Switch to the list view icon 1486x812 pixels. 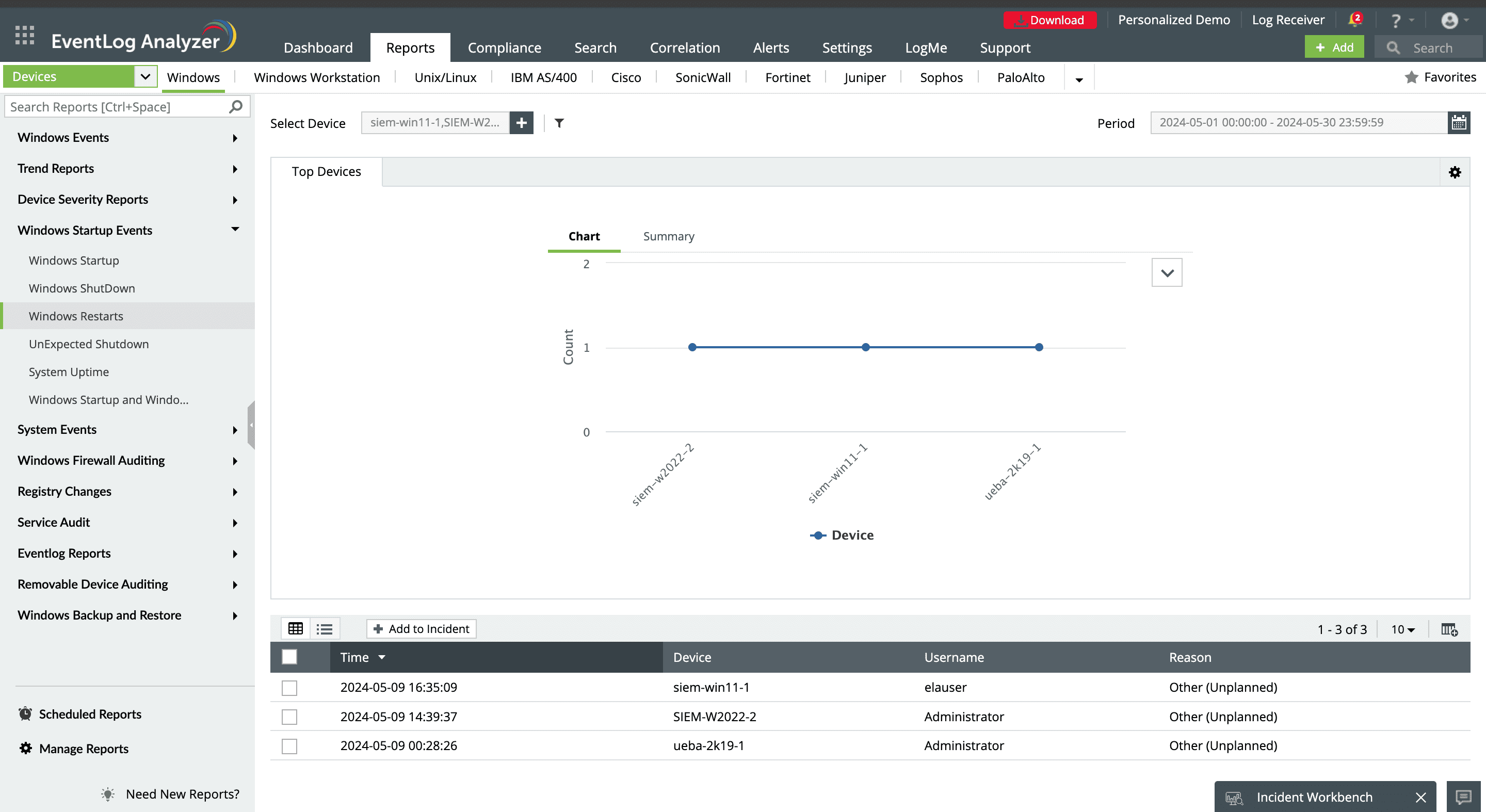point(324,629)
